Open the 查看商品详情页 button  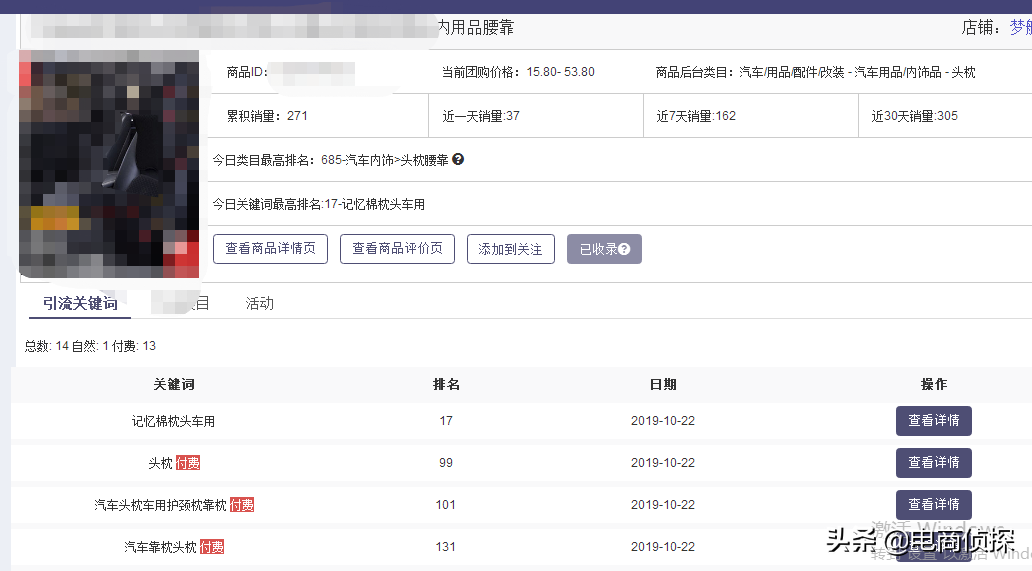pyautogui.click(x=271, y=249)
